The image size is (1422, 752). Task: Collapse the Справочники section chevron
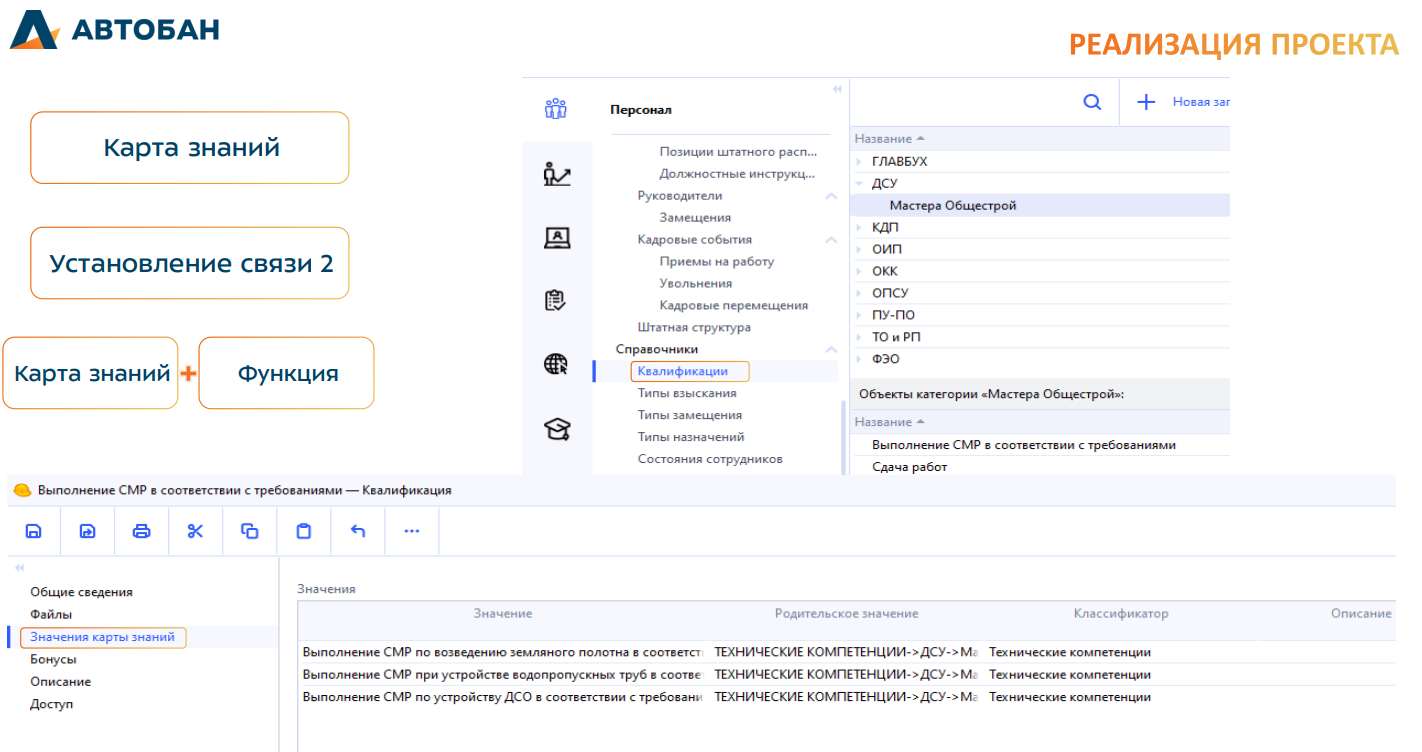pos(830,350)
